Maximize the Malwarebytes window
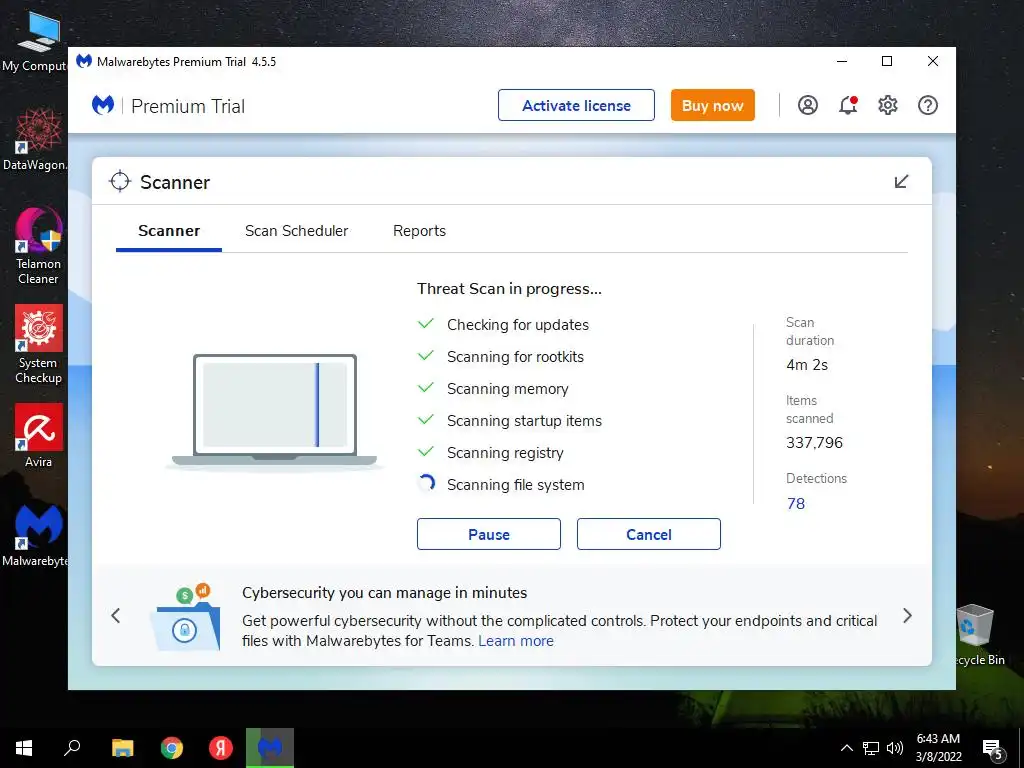The image size is (1024, 768). [887, 61]
